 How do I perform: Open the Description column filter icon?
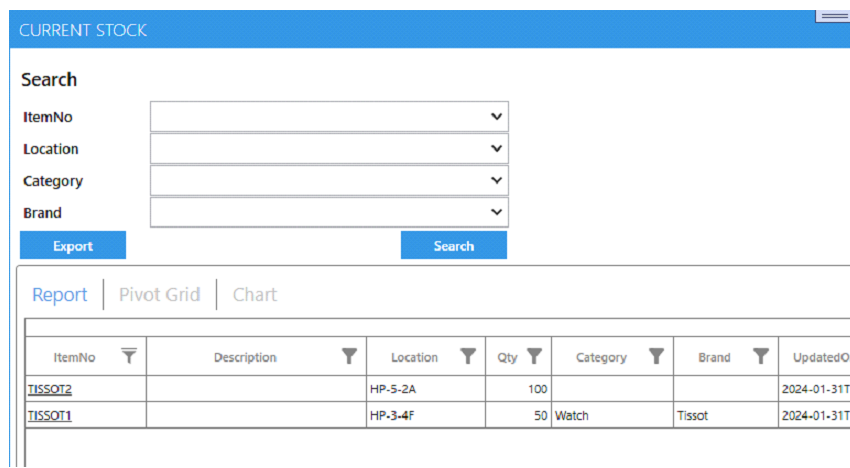click(x=350, y=356)
